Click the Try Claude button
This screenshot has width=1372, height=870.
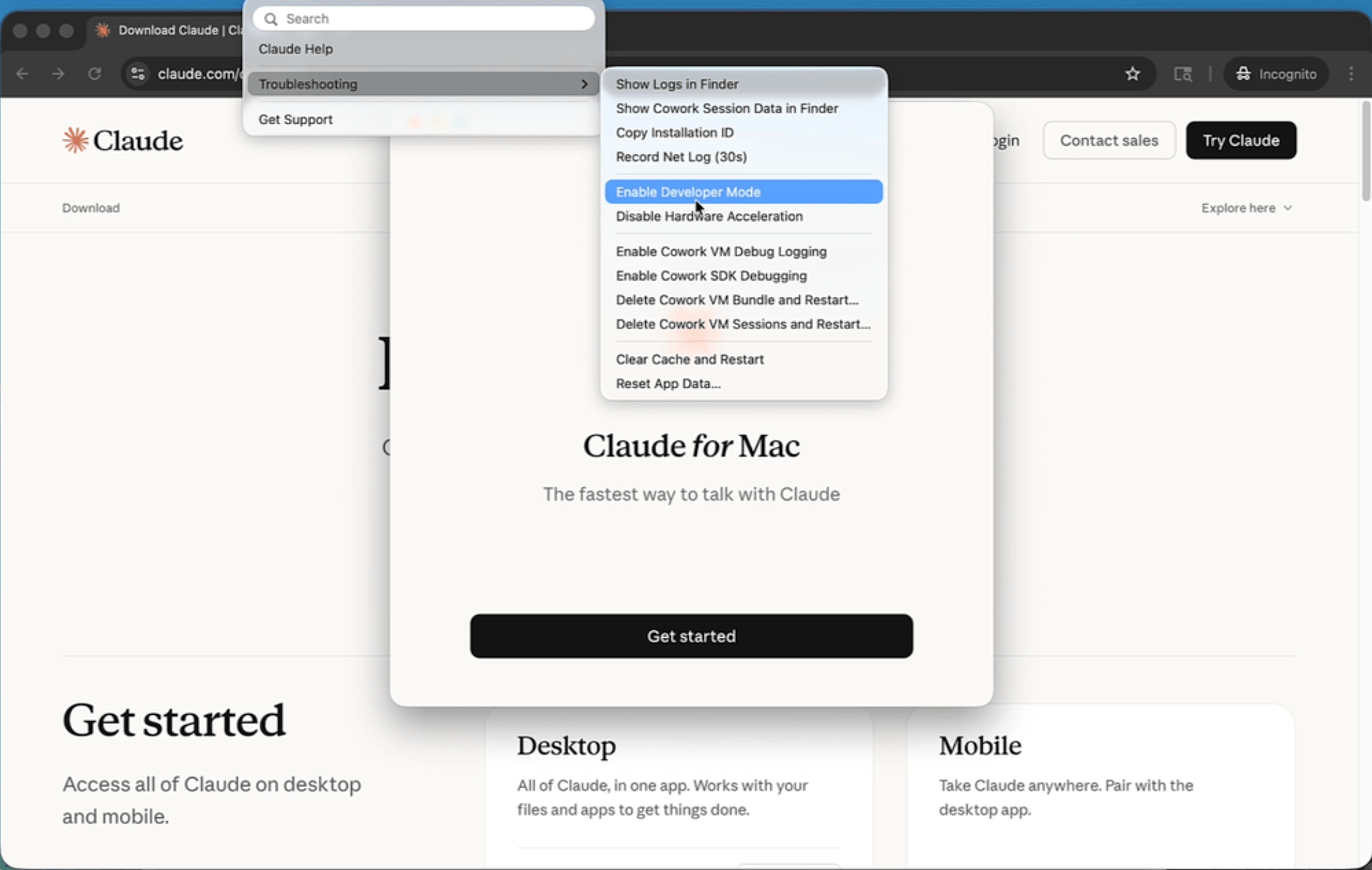pyautogui.click(x=1241, y=140)
